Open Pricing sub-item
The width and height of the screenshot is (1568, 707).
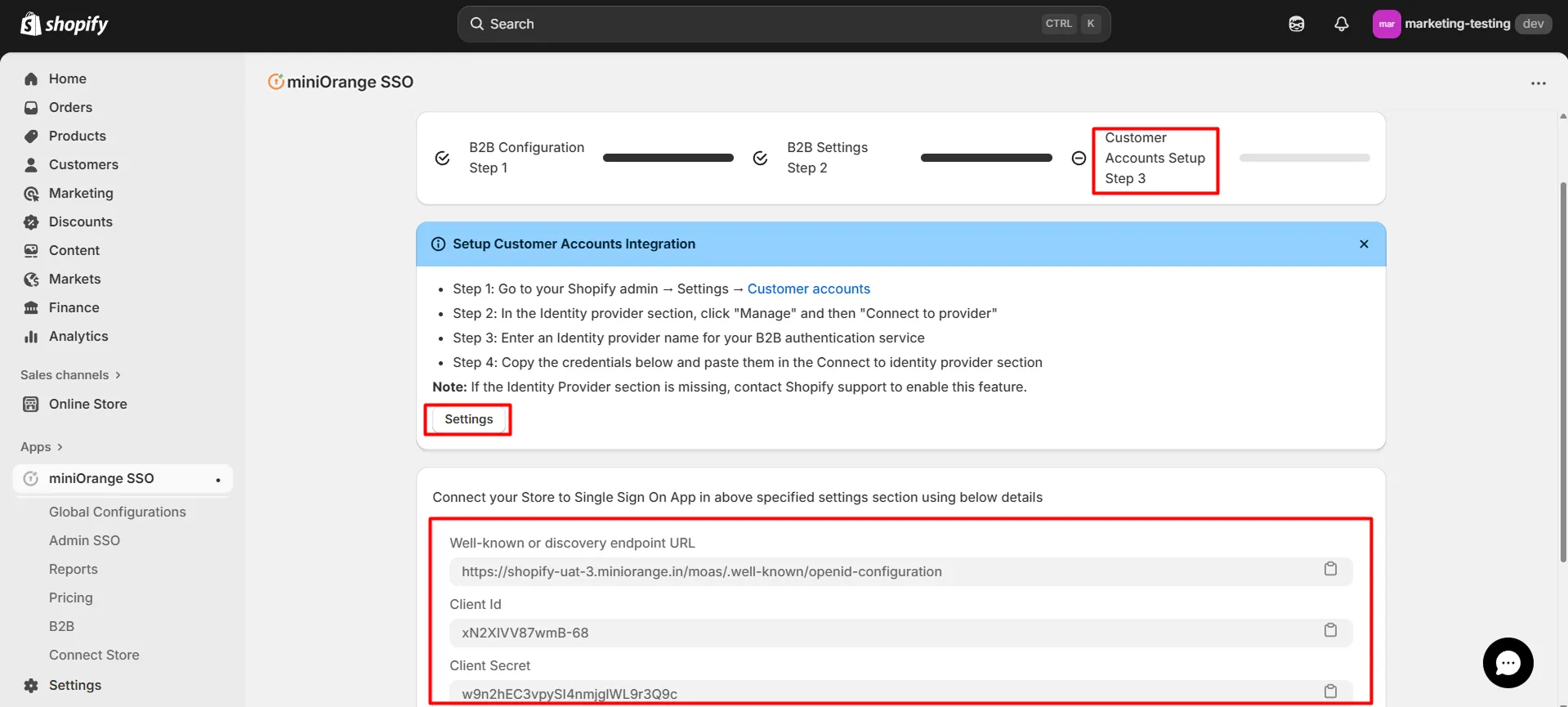point(71,597)
